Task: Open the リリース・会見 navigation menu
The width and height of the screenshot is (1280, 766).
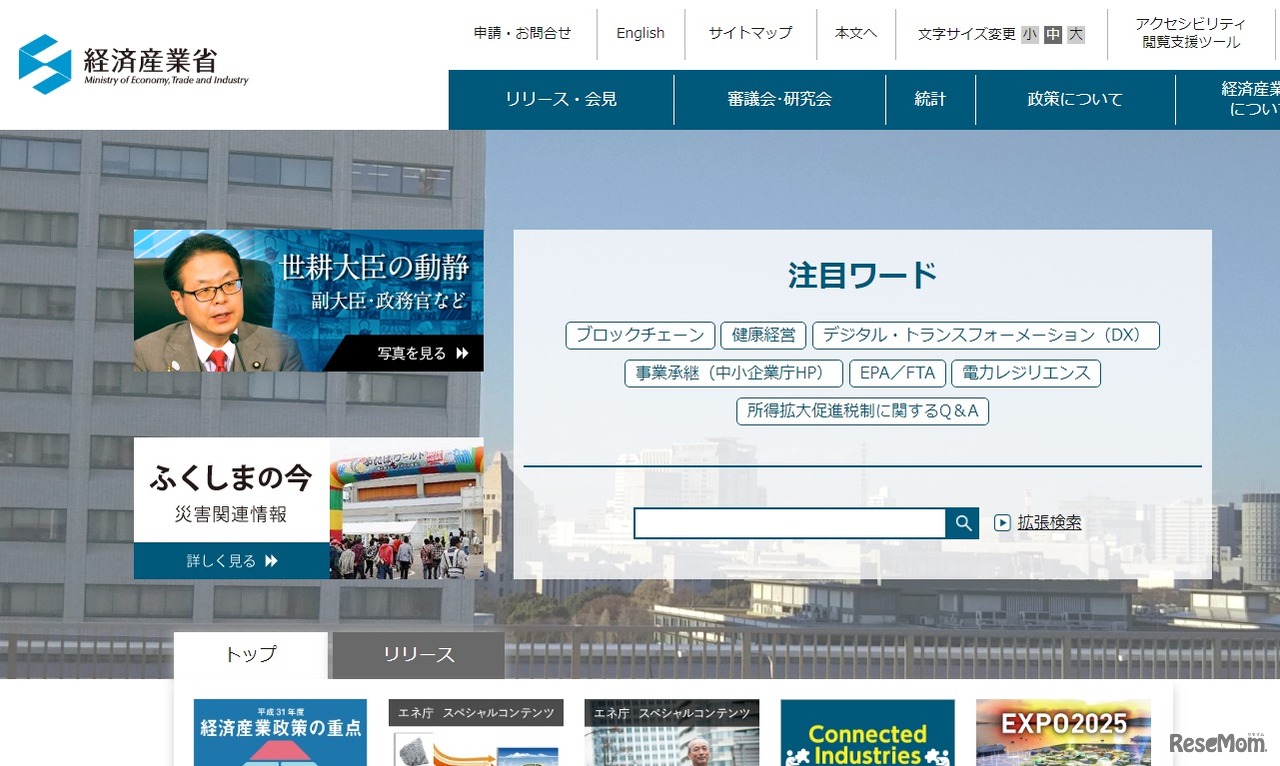Action: point(561,99)
